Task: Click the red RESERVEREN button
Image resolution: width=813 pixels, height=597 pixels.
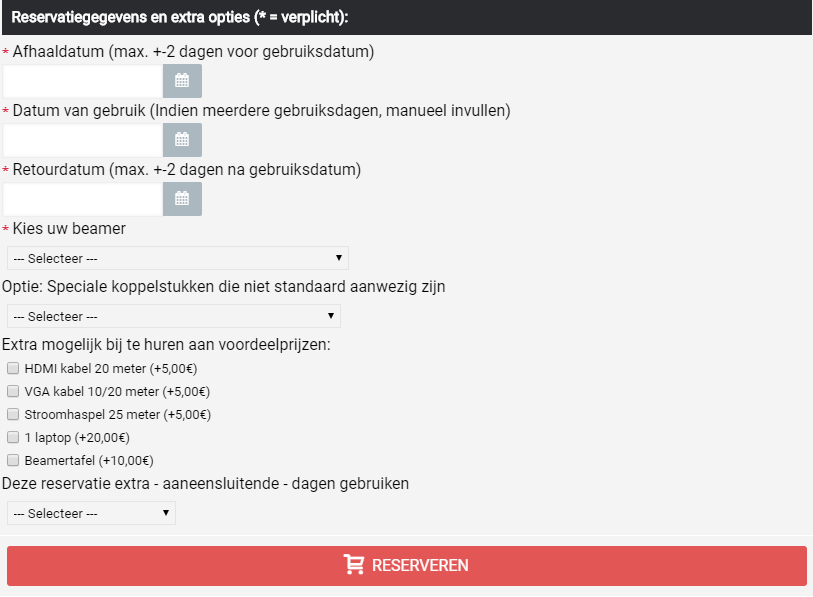Action: (407, 566)
